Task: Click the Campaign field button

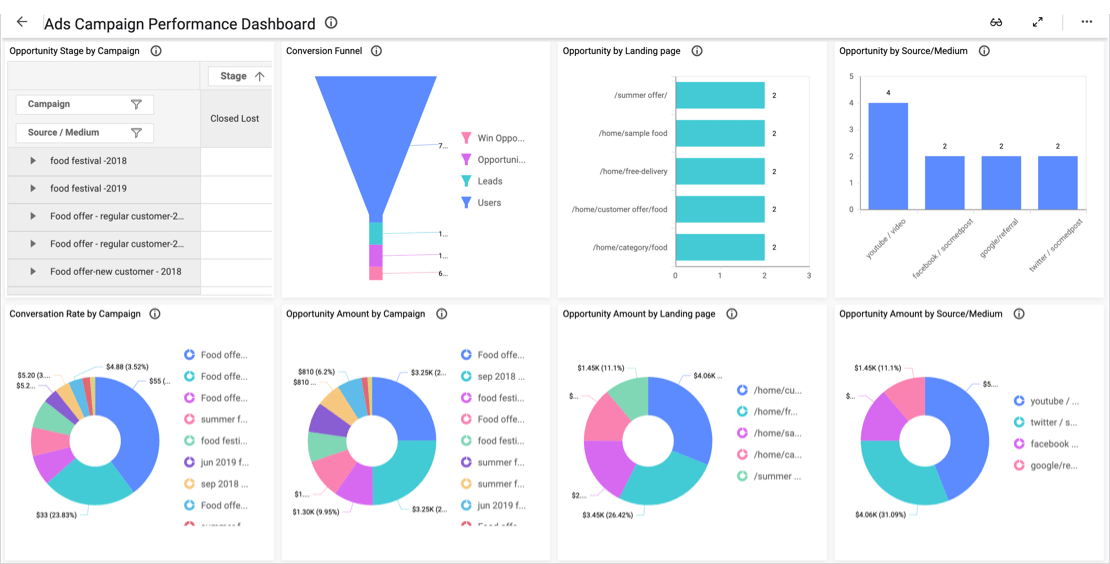Action: 84,104
